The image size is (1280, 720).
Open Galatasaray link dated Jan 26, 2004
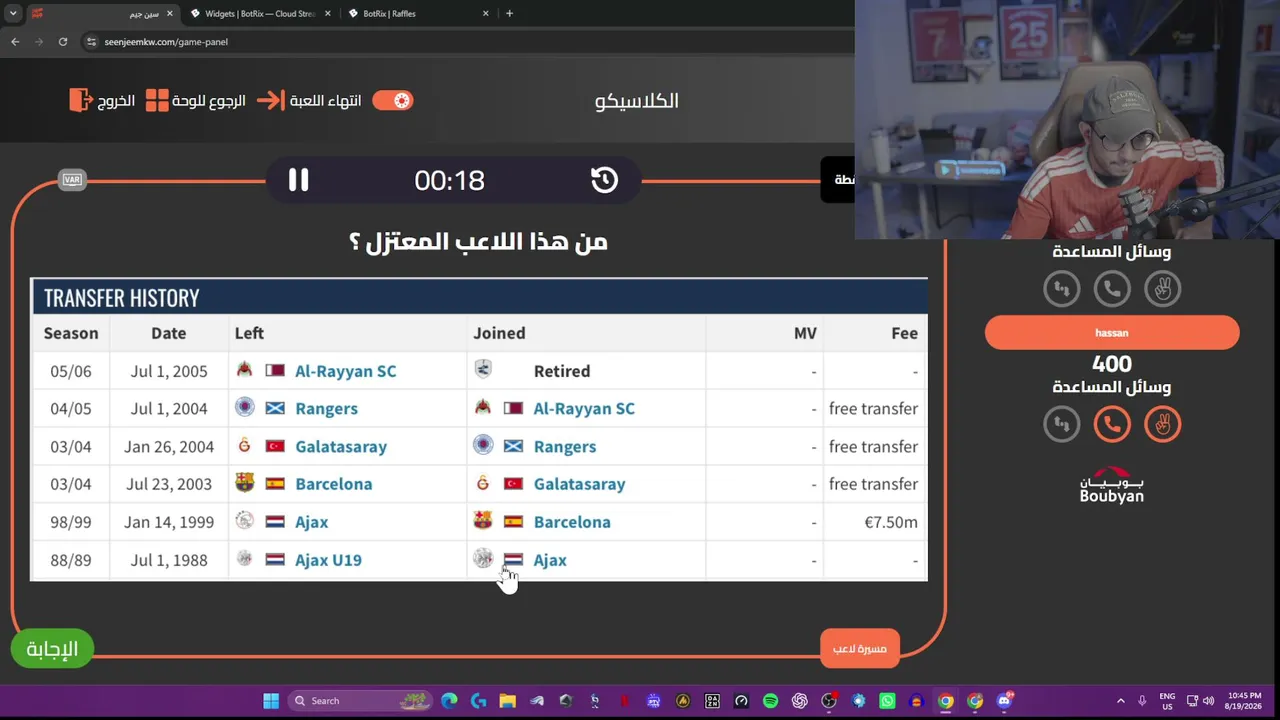coord(341,447)
